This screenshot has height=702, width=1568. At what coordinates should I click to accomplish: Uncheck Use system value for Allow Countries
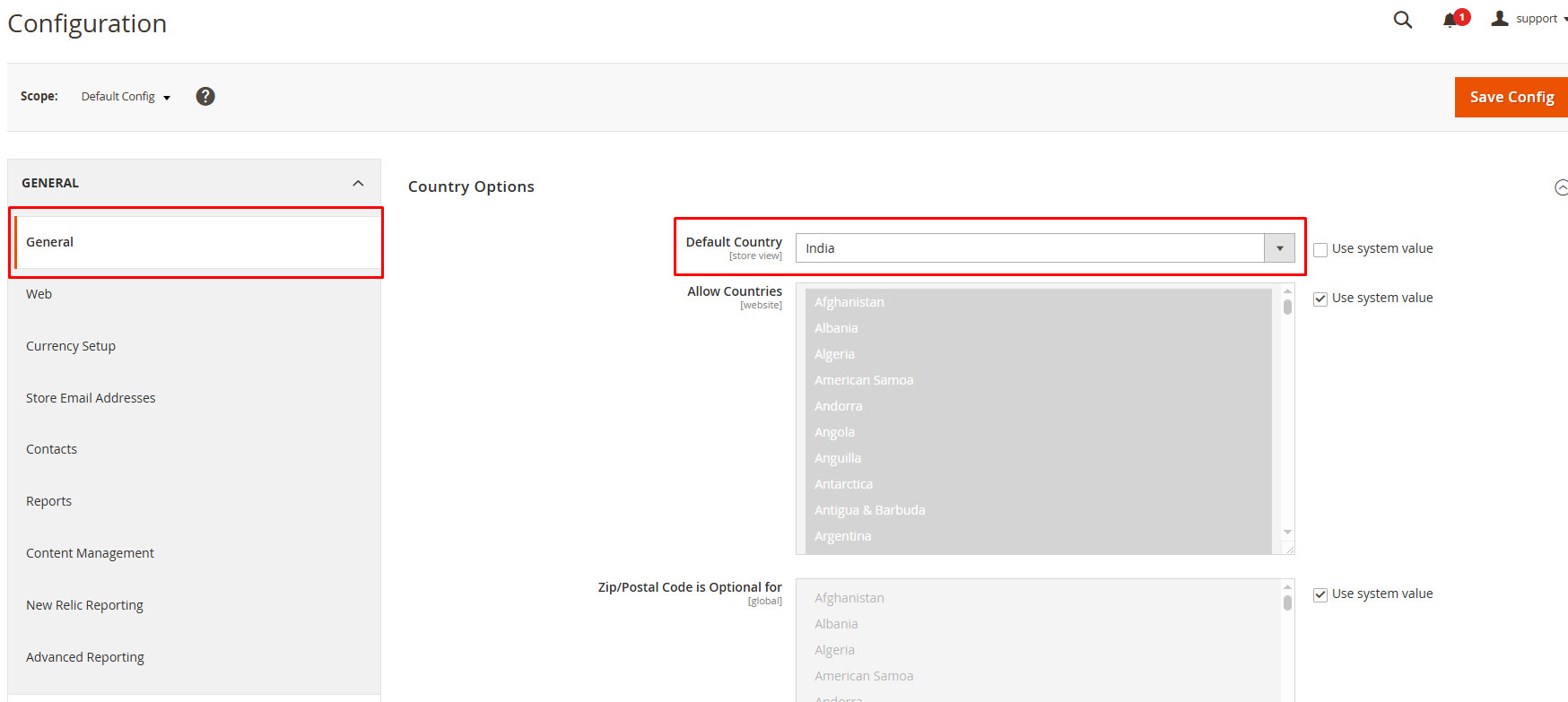1320,299
